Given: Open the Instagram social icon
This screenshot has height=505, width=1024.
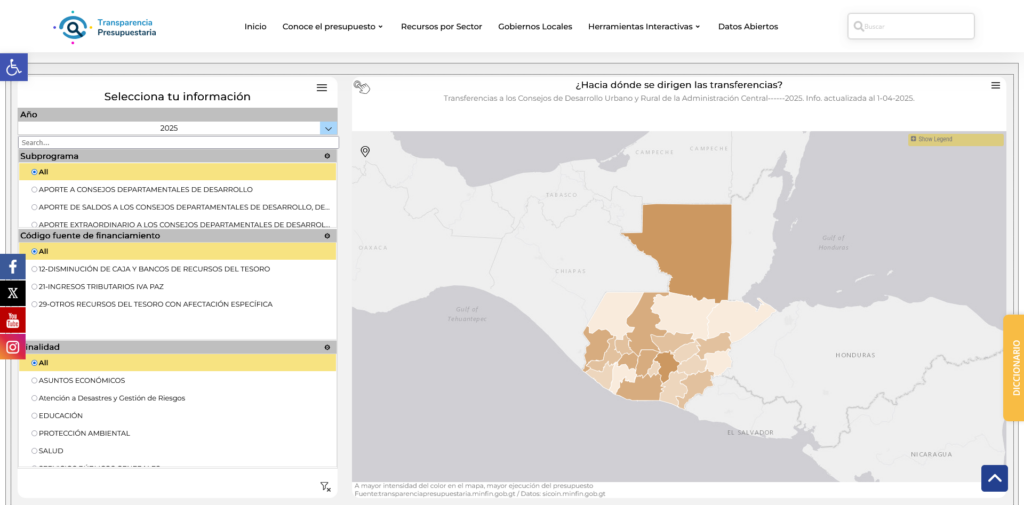Looking at the screenshot, I should tap(13, 347).
